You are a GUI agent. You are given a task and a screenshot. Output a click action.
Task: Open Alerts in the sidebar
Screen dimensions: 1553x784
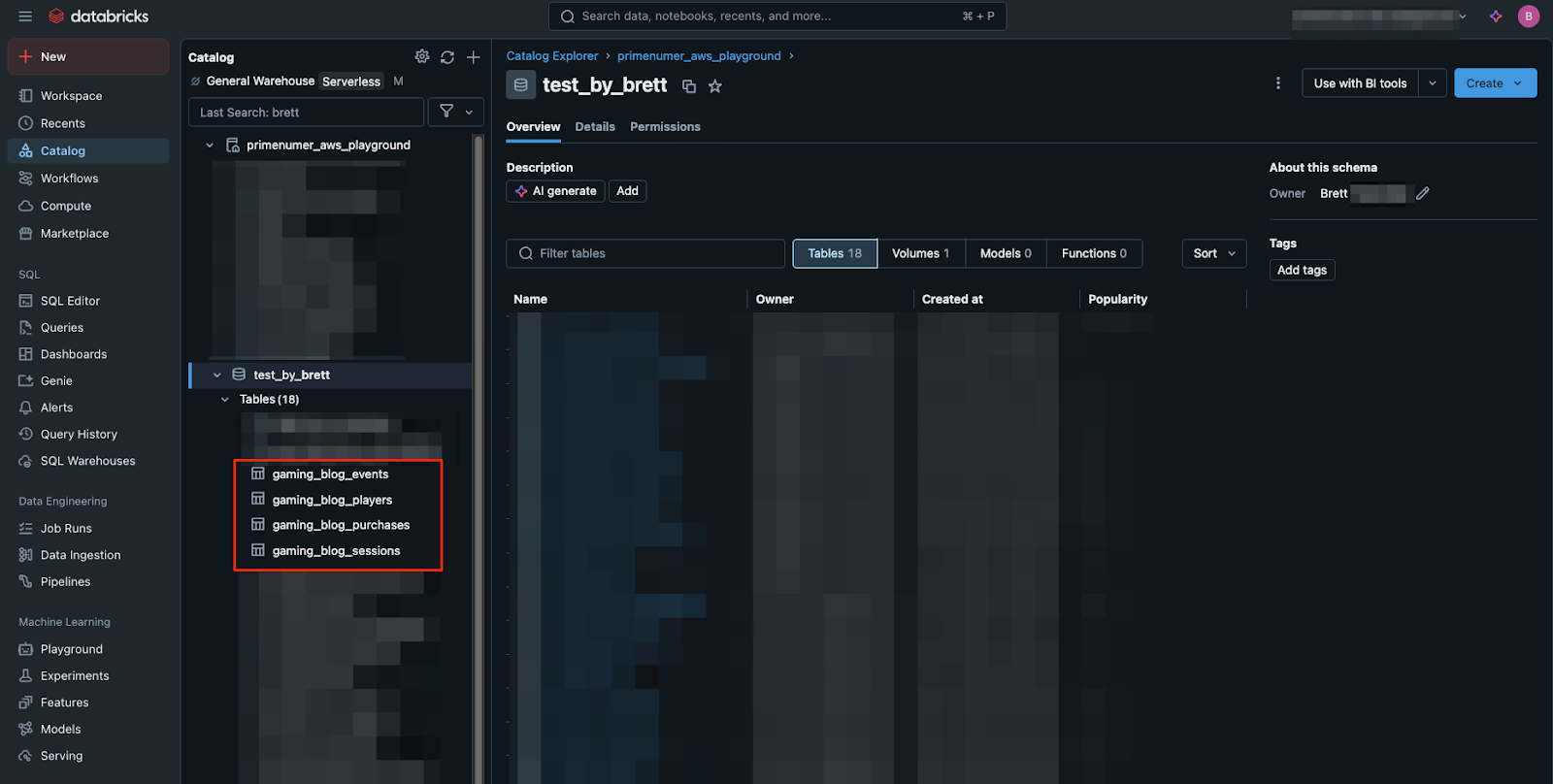tap(88, 408)
